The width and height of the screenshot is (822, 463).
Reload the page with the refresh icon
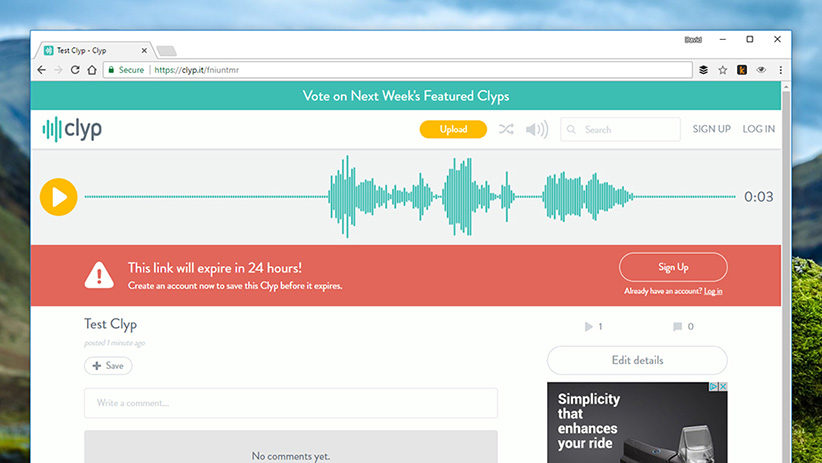[74, 70]
